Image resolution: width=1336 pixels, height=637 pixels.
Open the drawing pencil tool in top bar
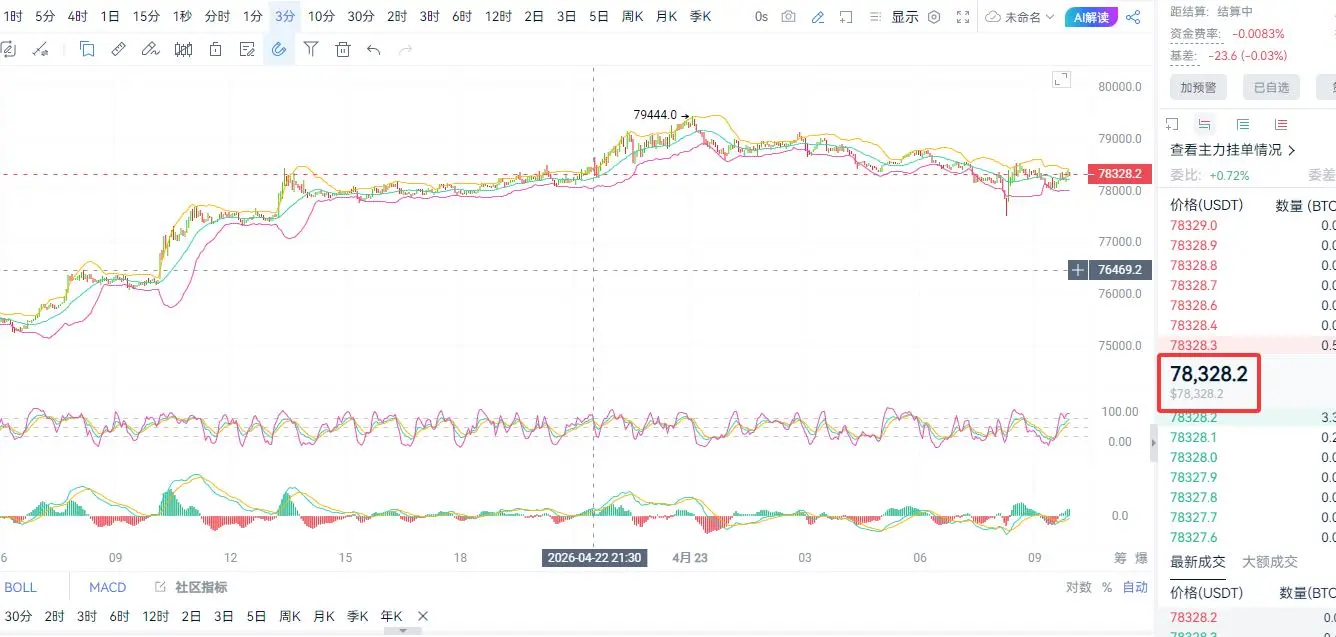(x=818, y=17)
